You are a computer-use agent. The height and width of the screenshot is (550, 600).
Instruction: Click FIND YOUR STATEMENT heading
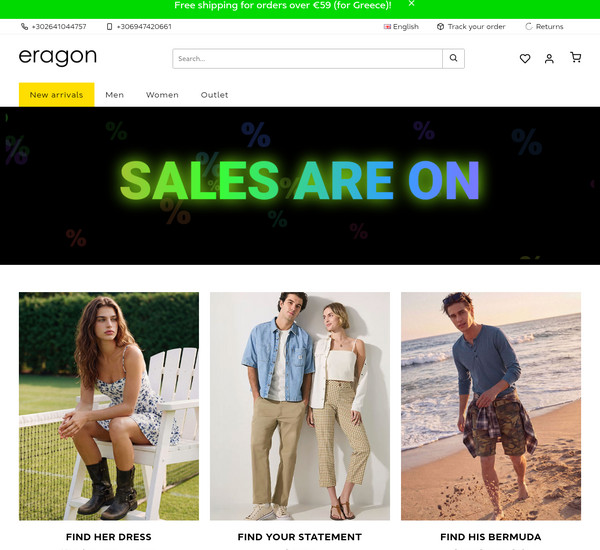tap(300, 537)
